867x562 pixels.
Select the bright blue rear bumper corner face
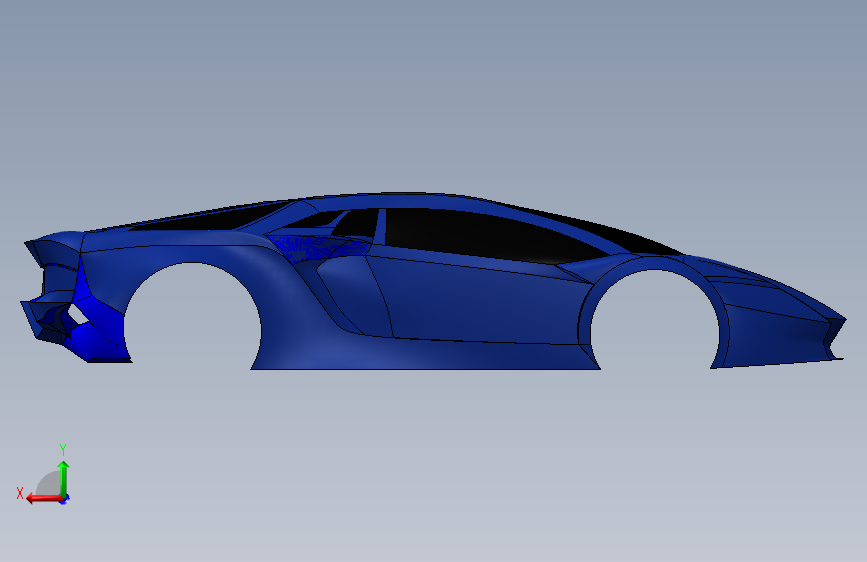tap(100, 326)
